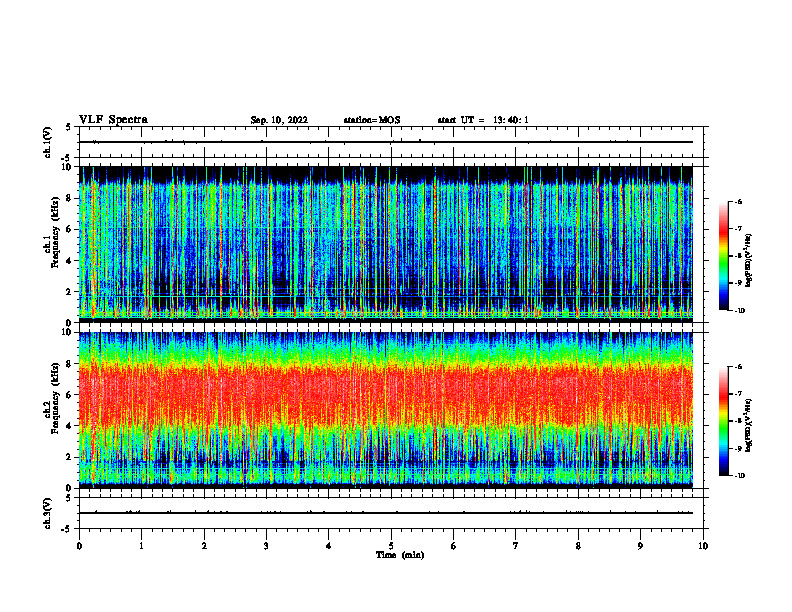Click the "6" kHz tick on ch.1 axis

(x=70, y=229)
